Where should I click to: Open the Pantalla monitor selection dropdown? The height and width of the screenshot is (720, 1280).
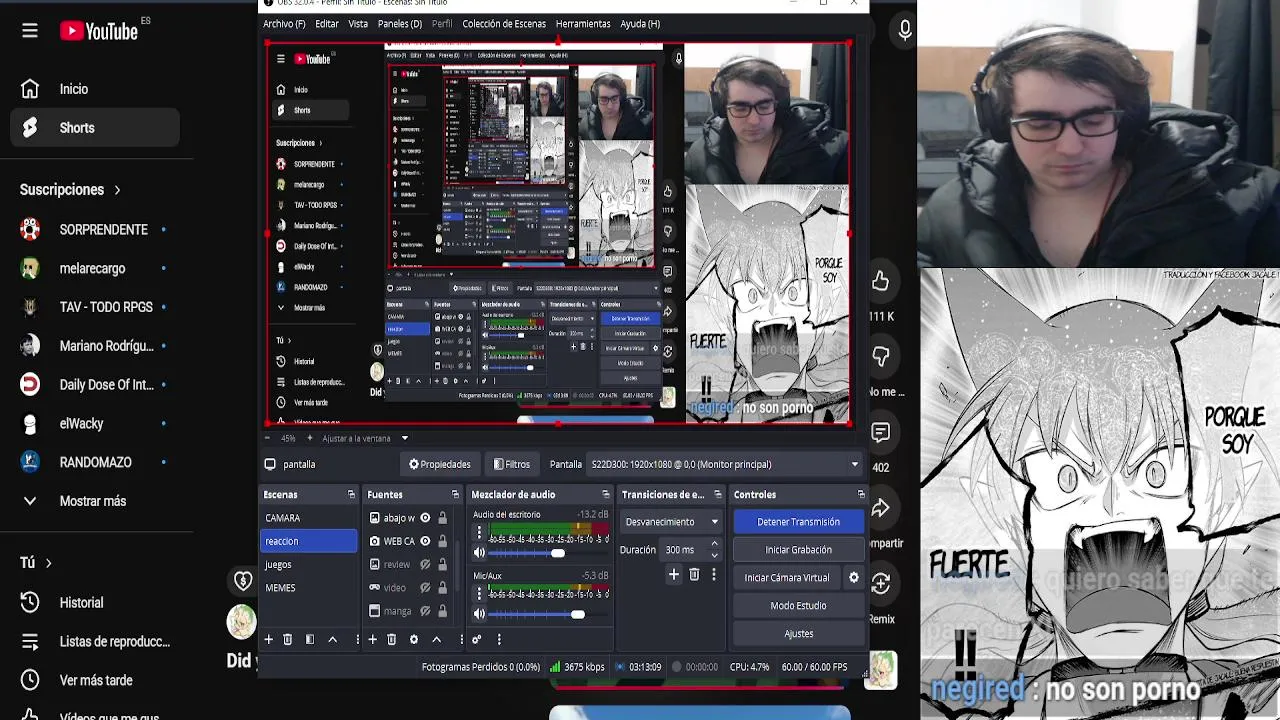tap(725, 464)
